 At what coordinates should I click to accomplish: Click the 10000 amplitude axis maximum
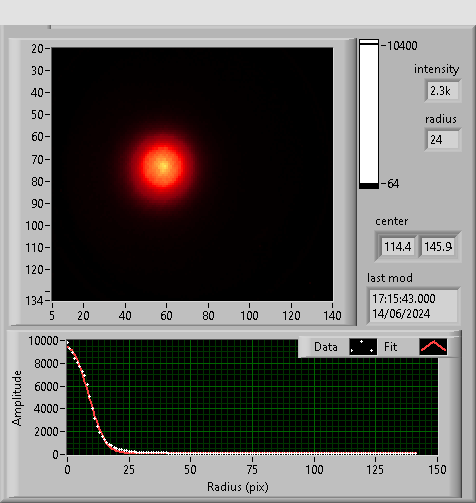pos(43,341)
